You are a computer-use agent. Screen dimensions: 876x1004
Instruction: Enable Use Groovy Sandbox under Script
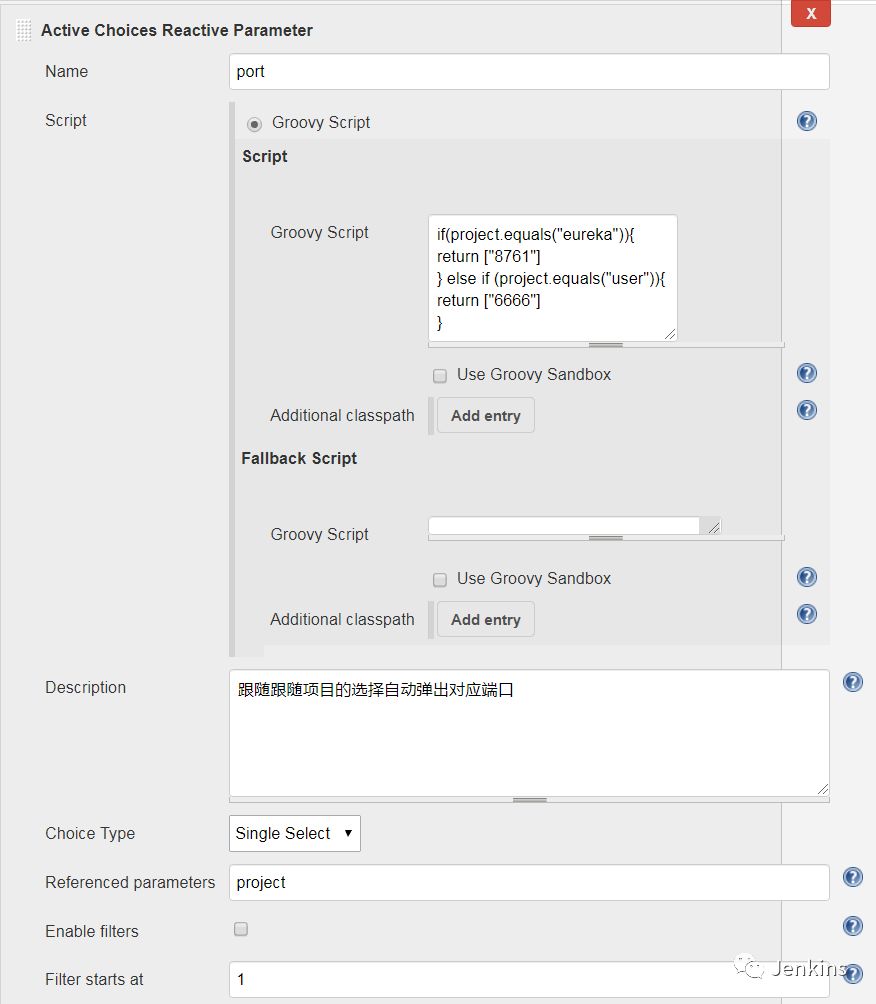(x=440, y=376)
